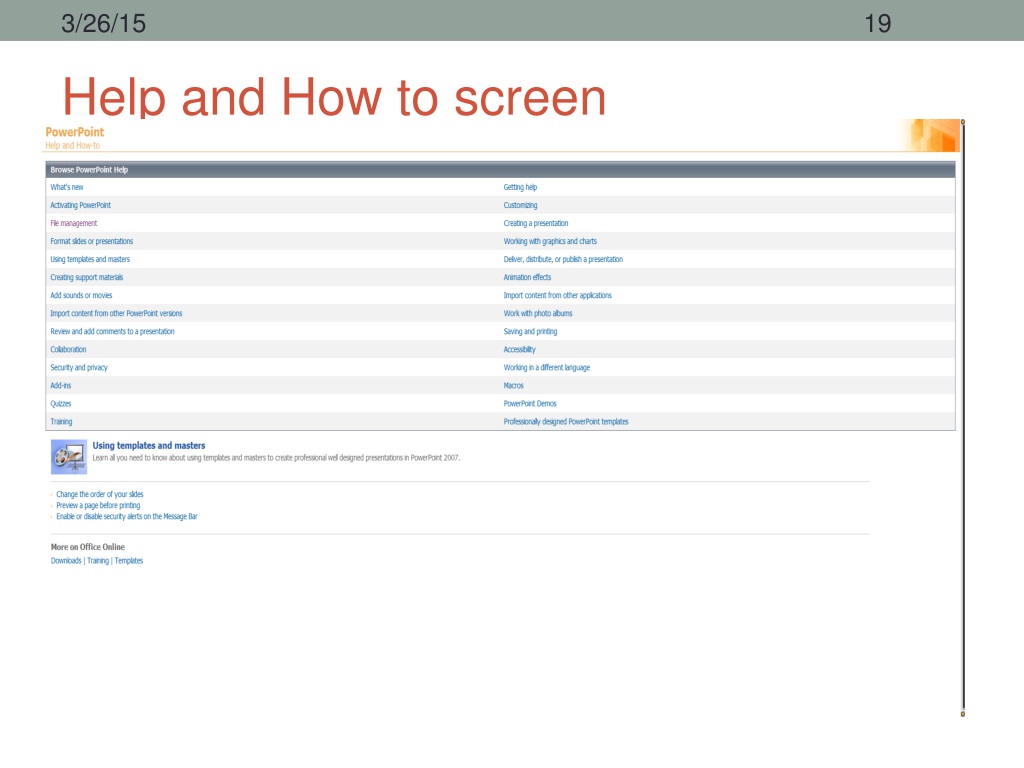This screenshot has height=768, width=1024.
Task: Open Using templates and masters in the browse list
Action: coord(90,259)
